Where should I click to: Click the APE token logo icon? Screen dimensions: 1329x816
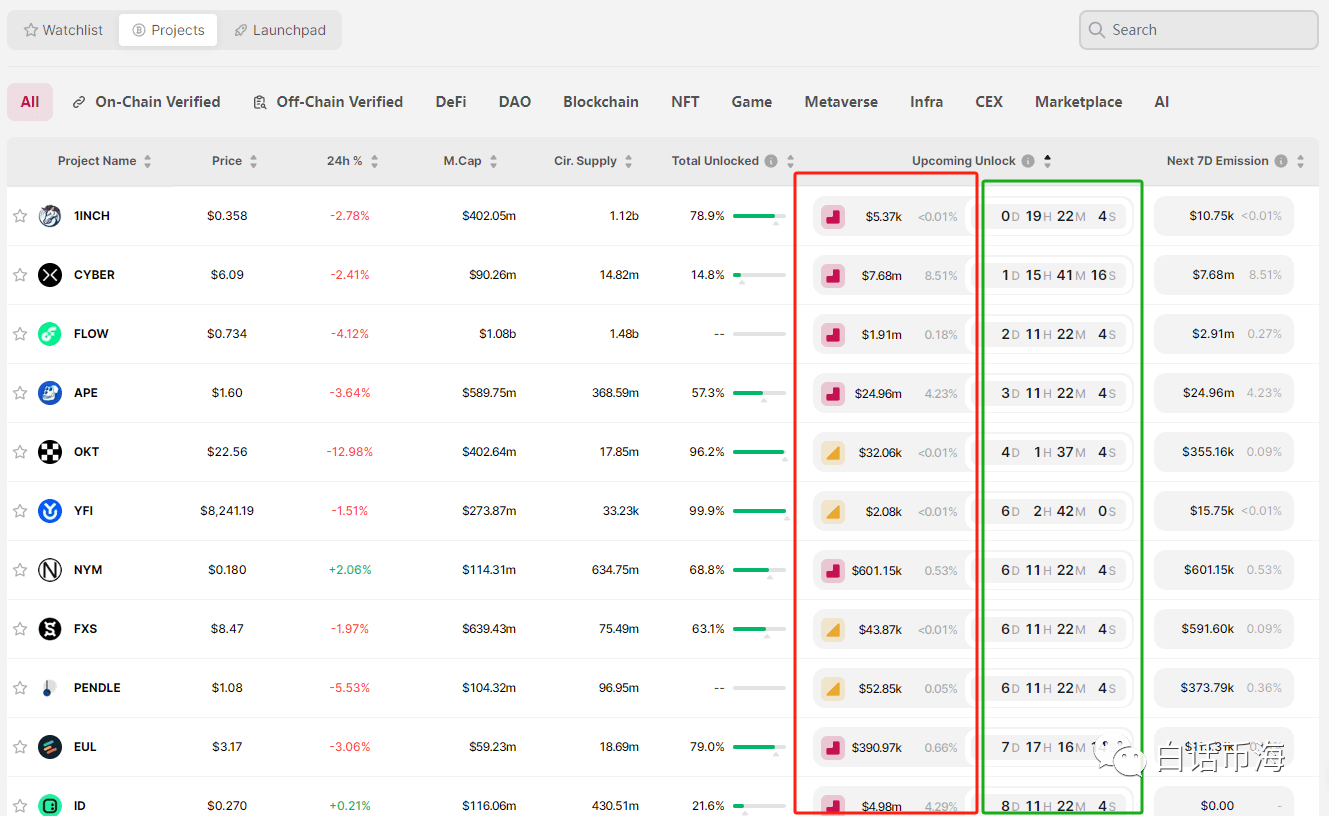[x=50, y=393]
